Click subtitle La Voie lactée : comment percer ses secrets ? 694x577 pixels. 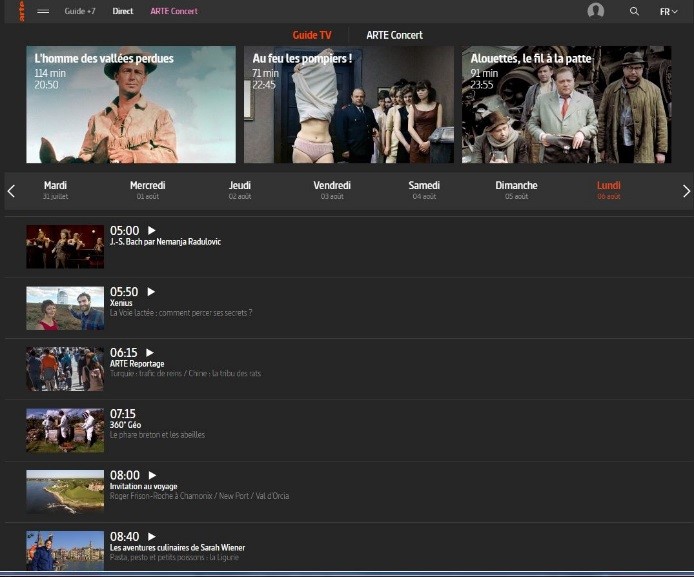click(x=181, y=313)
